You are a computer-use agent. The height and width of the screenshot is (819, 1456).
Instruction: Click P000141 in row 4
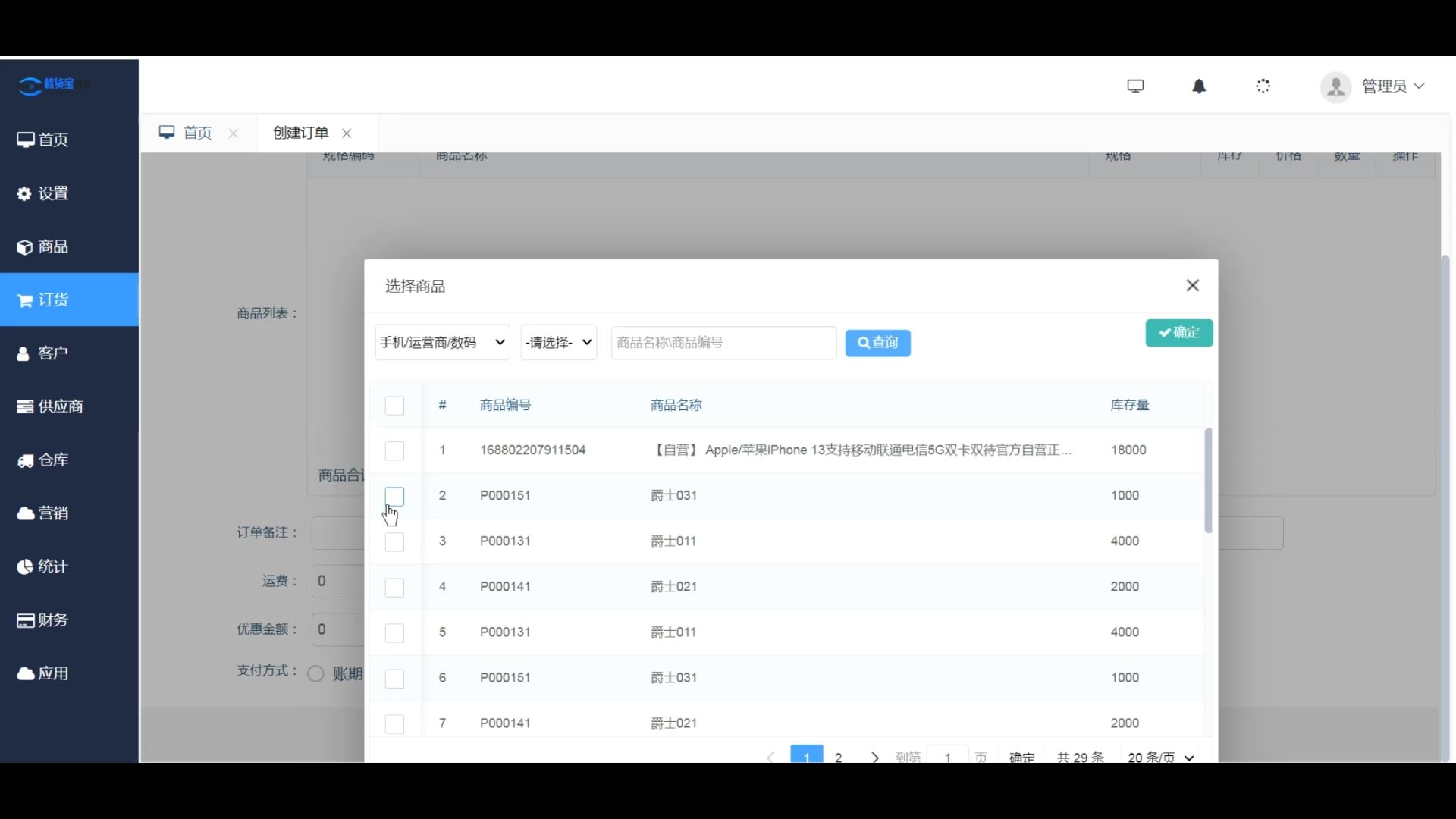coord(505,587)
